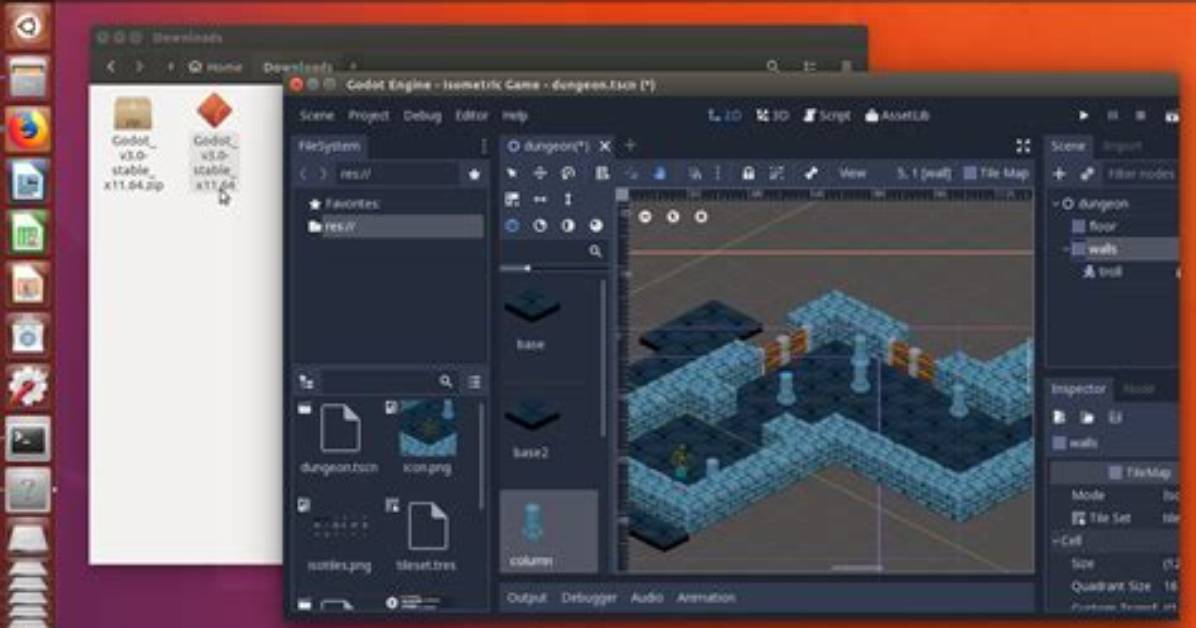The height and width of the screenshot is (628, 1196).
Task: Click the zoom out button in the viewport
Action: pos(645,217)
